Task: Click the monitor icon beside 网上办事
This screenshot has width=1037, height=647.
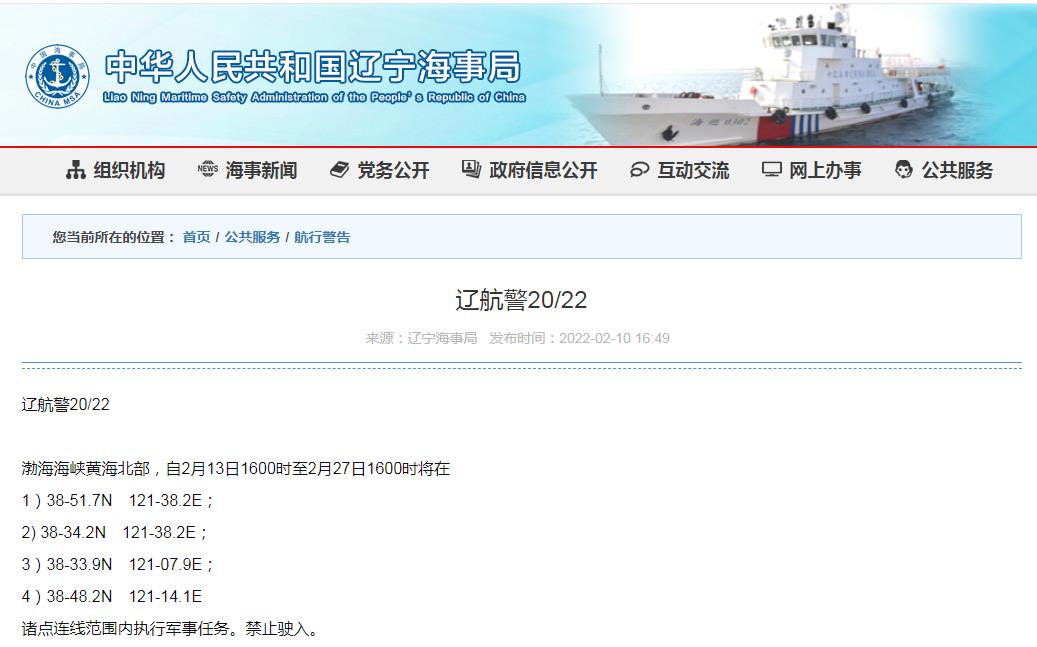Action: [x=772, y=170]
